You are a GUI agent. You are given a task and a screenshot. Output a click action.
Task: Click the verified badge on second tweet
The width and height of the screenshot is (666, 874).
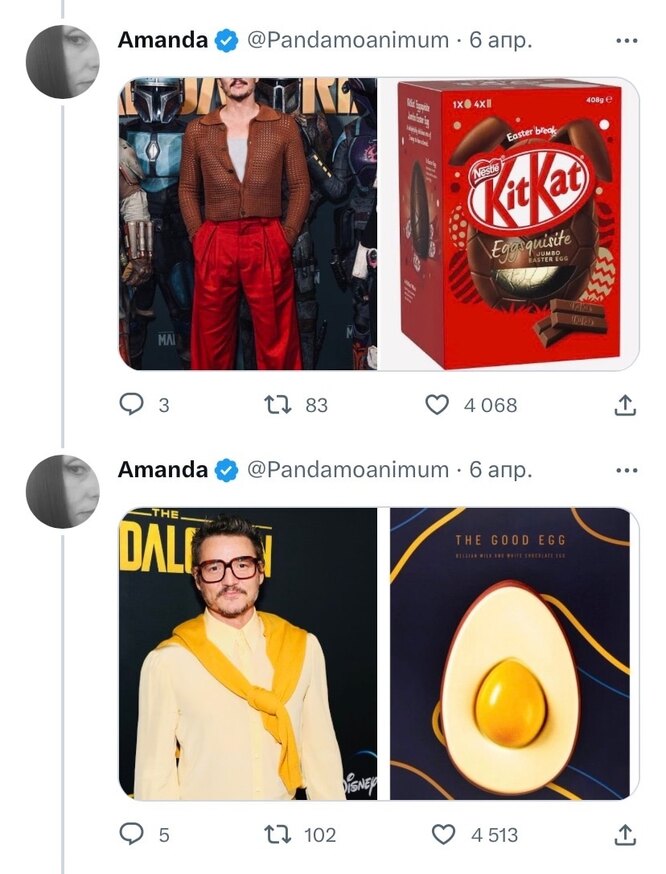coord(227,470)
